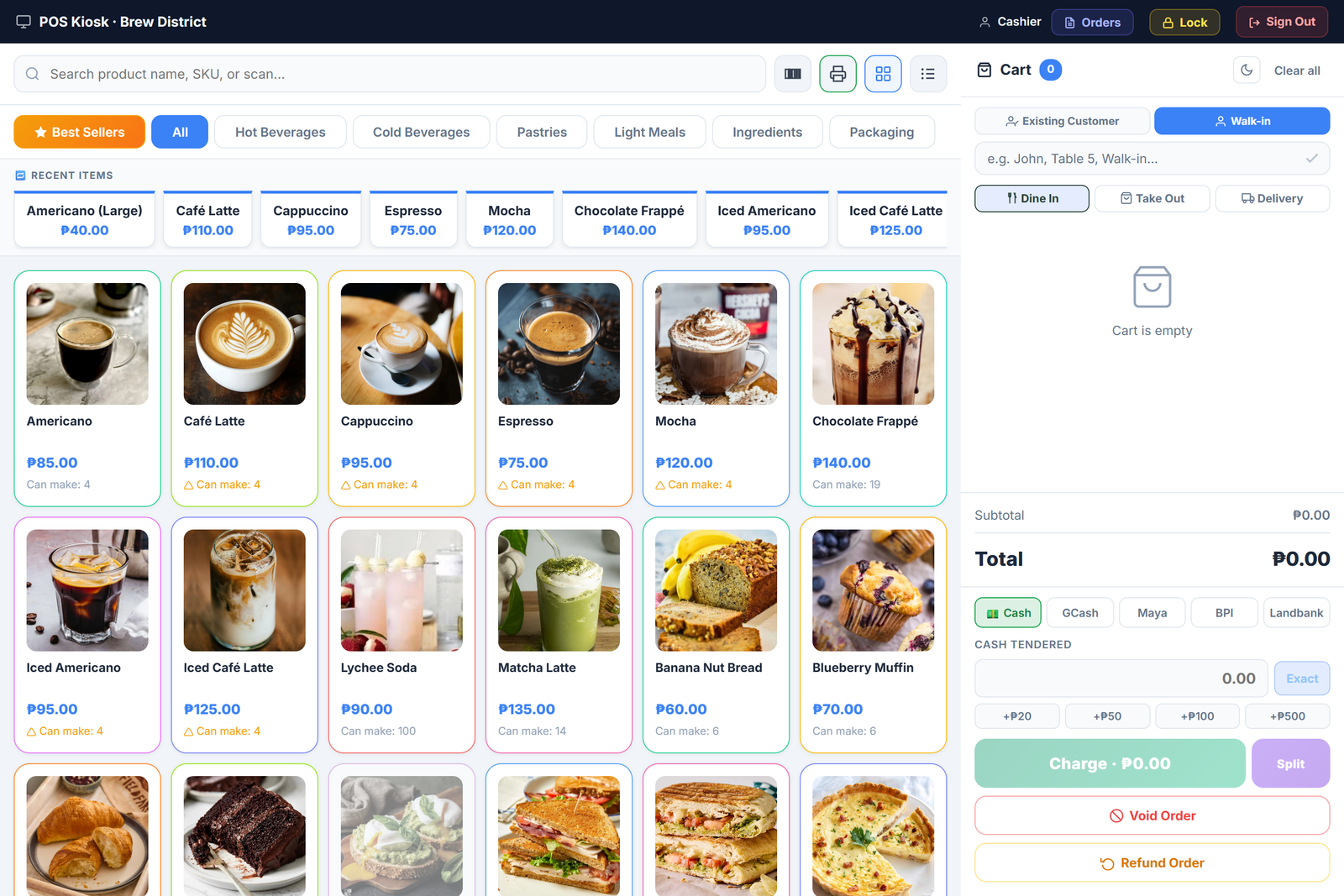Click the kiosk monitor icon

click(x=24, y=22)
